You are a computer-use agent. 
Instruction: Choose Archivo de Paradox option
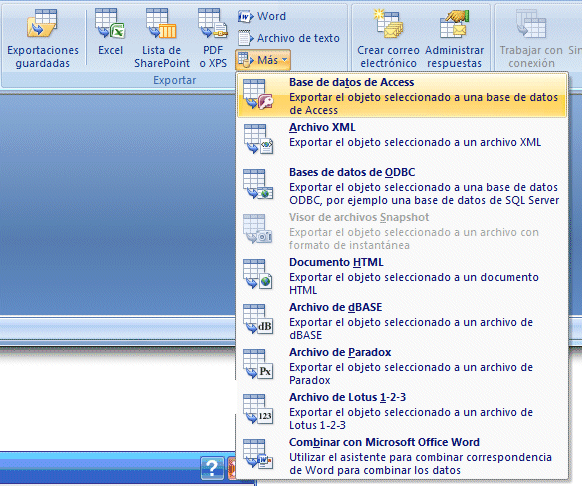402,365
